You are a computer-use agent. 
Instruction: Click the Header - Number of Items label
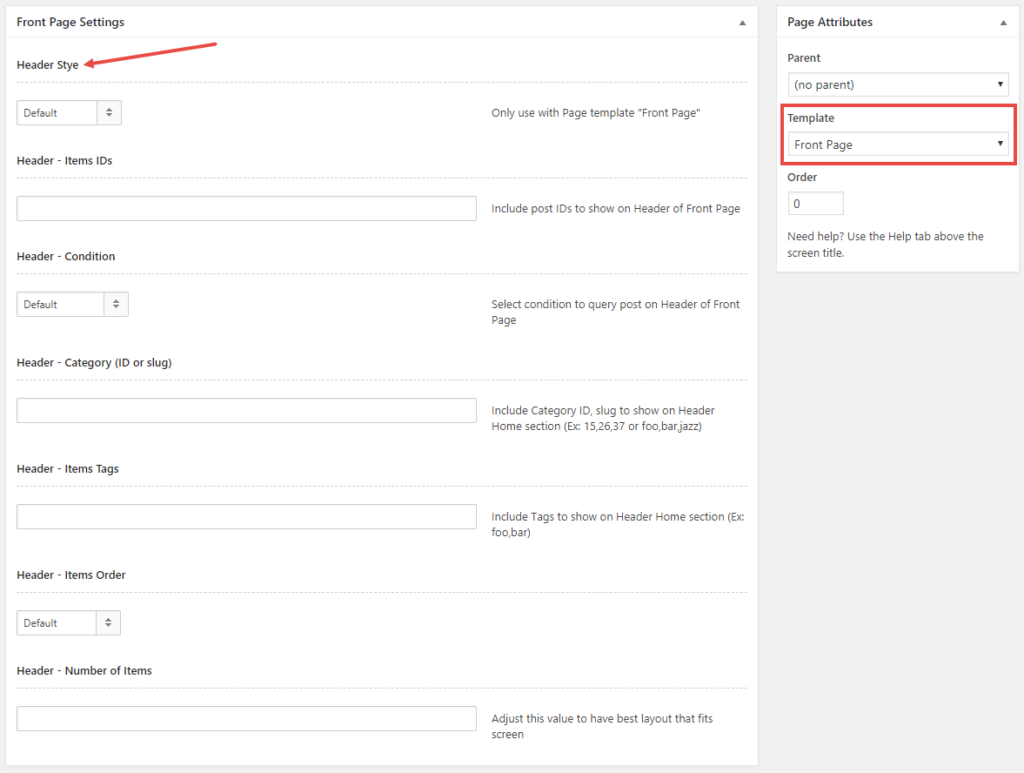(x=84, y=670)
